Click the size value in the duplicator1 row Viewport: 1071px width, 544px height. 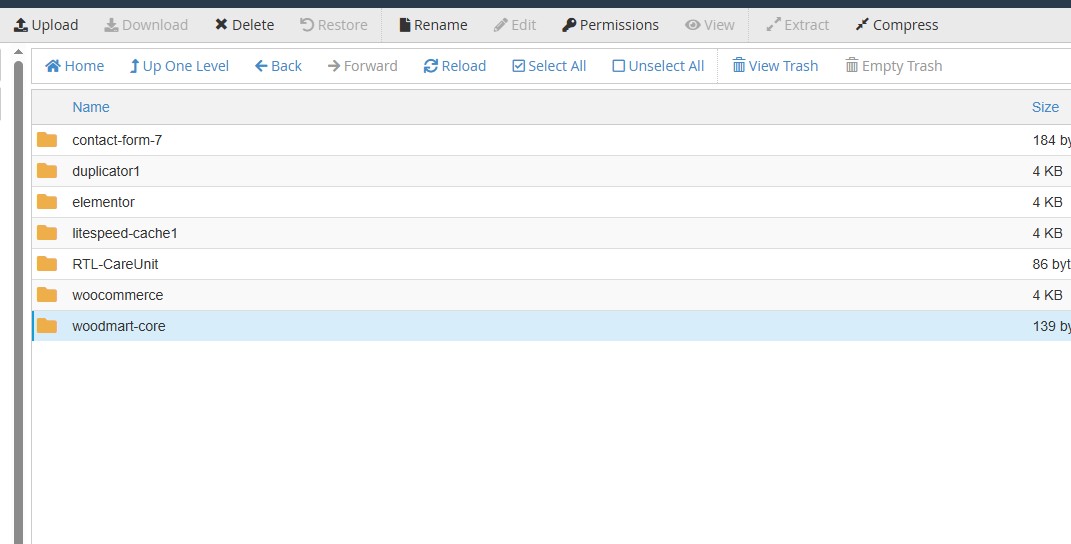coord(1048,172)
